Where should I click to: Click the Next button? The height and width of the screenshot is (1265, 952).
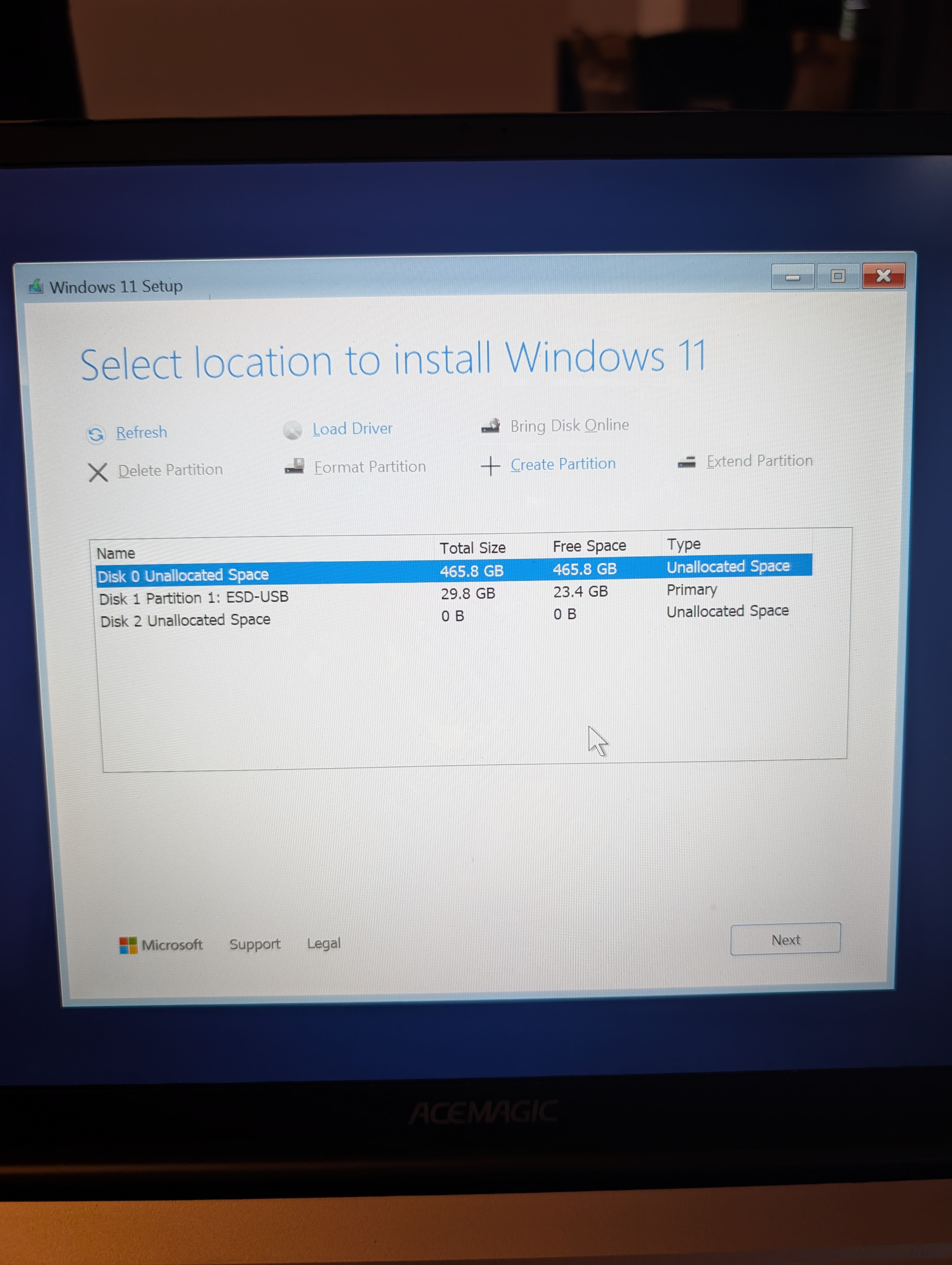786,939
